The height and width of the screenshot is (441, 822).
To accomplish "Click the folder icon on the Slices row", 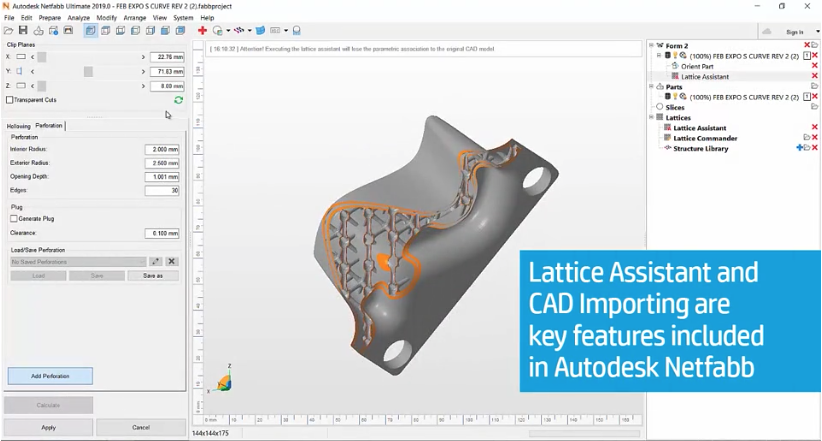I will 814,106.
